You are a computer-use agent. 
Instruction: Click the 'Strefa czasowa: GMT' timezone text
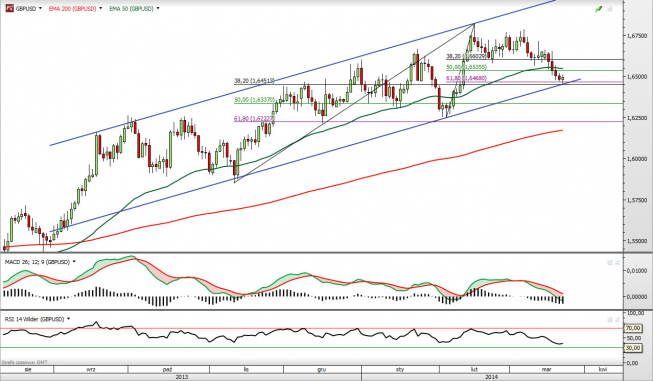[25, 362]
